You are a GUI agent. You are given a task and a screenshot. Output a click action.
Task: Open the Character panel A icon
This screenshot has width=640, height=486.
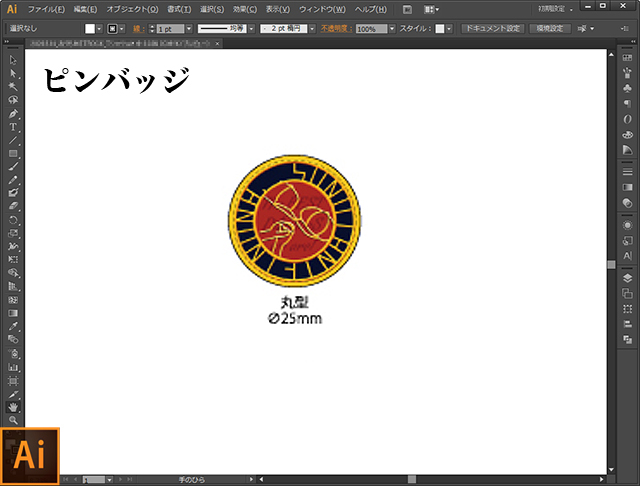click(627, 256)
